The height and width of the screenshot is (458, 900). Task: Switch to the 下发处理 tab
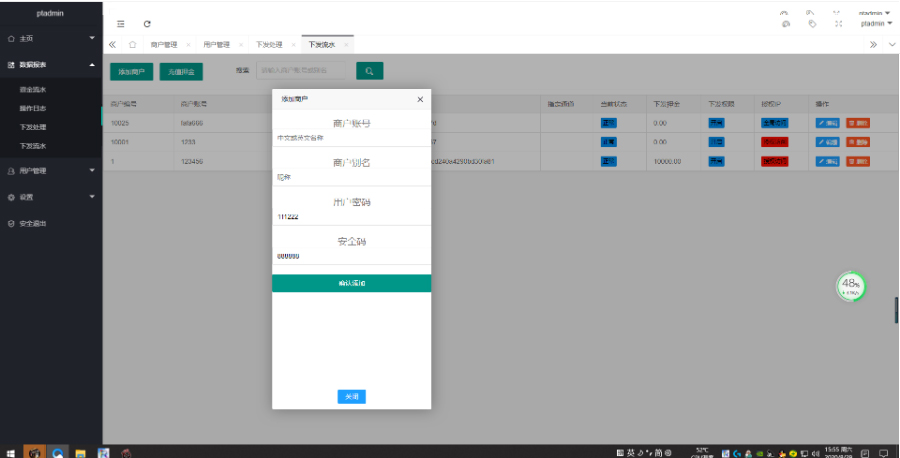[x=269, y=45]
